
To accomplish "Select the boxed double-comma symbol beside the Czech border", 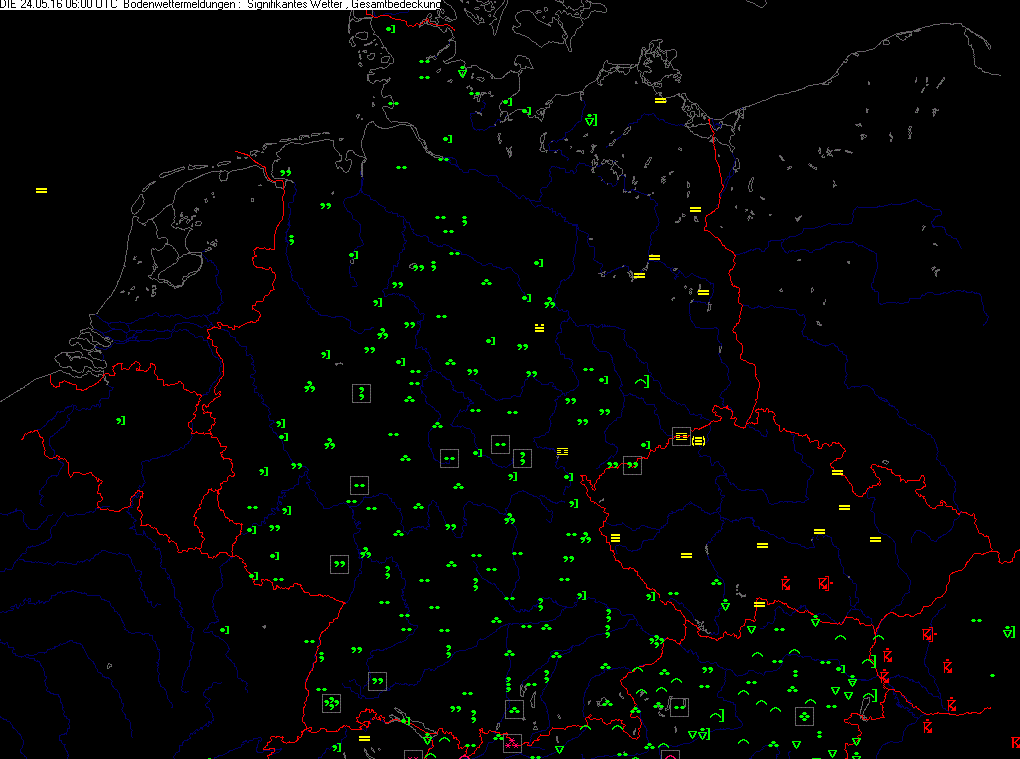I will point(632,465).
